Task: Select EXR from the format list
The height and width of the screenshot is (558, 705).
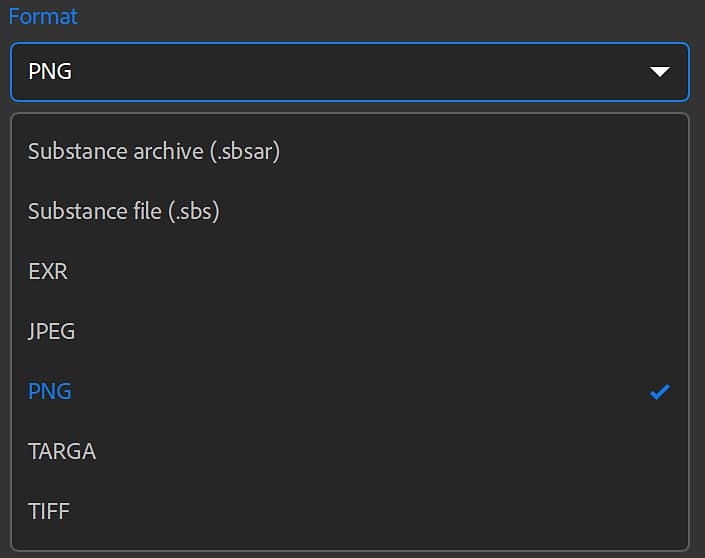Action: point(48,271)
